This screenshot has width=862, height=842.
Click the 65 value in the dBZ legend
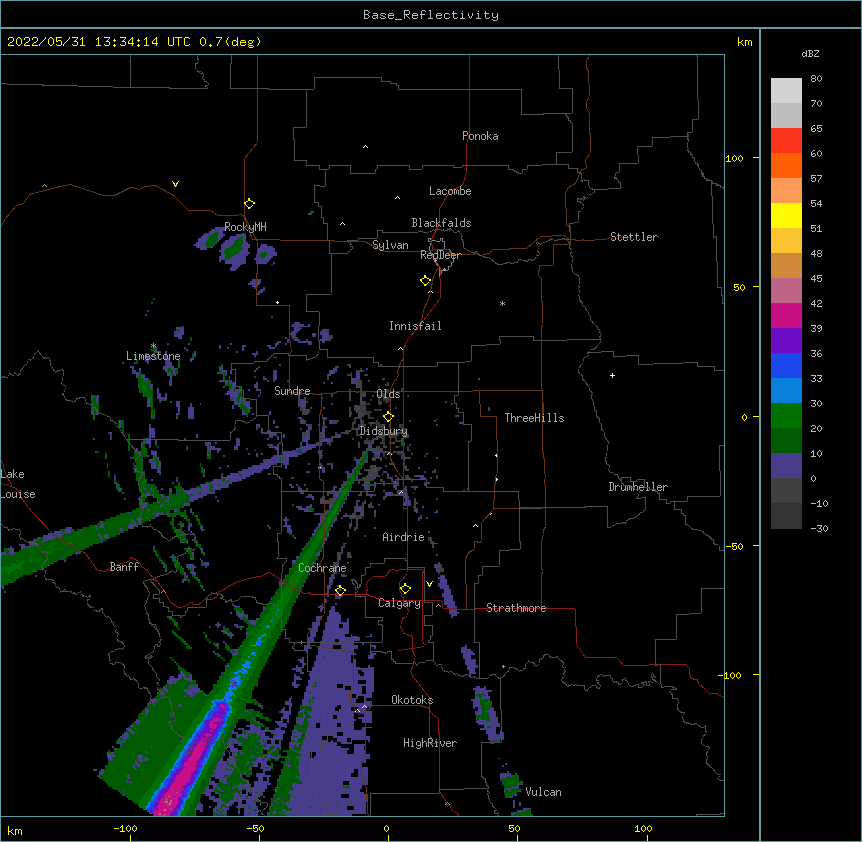coord(816,129)
